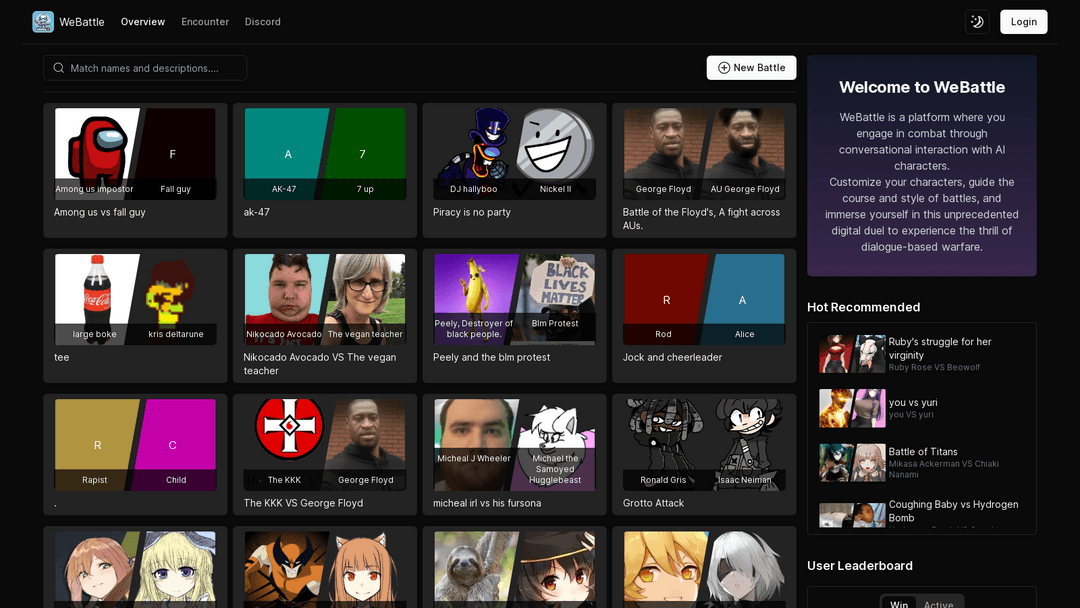The width and height of the screenshot is (1080, 608).
Task: Switch the leaderboard to Active
Action: coord(938,603)
